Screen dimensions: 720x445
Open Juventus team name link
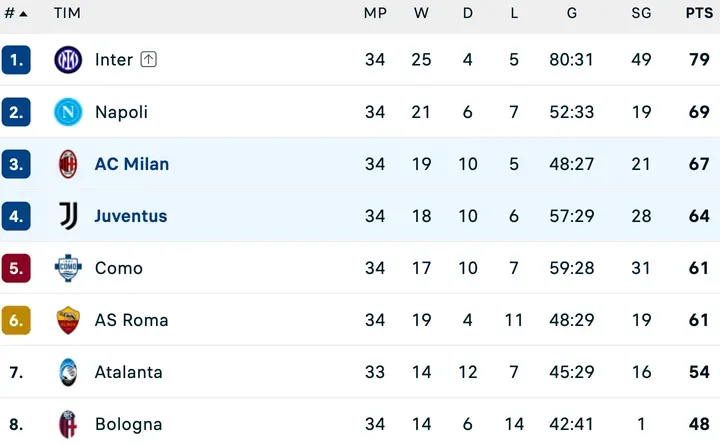coord(131,216)
